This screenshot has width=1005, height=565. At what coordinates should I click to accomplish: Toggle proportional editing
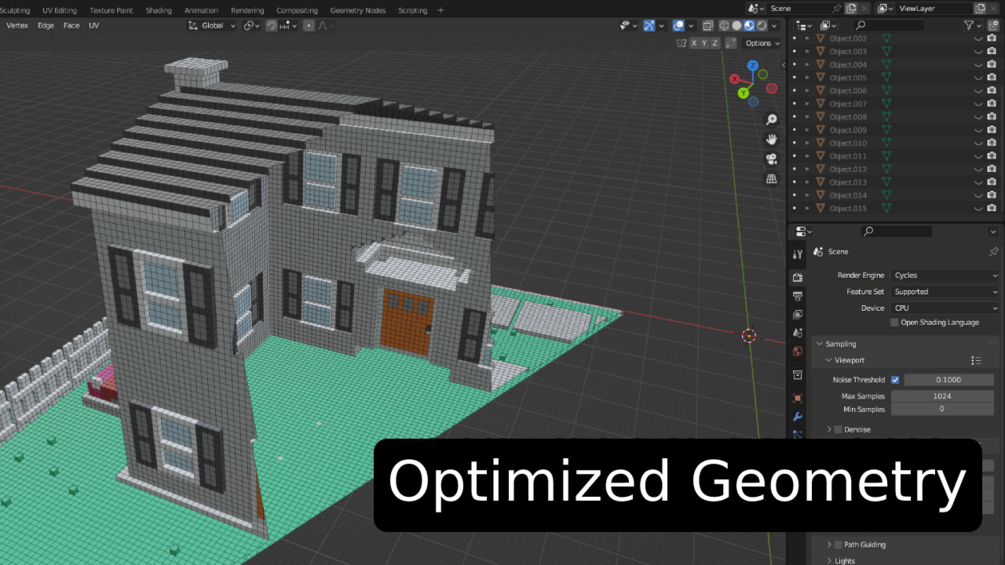pos(309,26)
